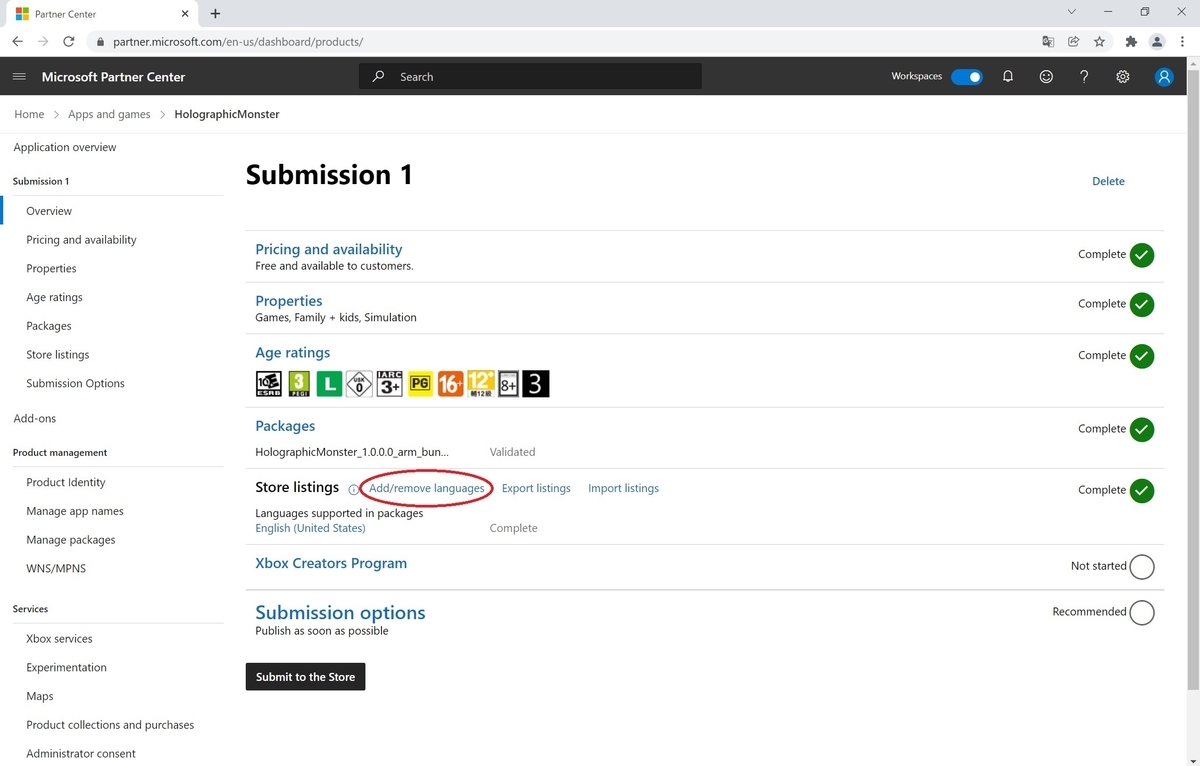The width and height of the screenshot is (1200, 766).
Task: Click the black 3 rating badge
Action: click(536, 384)
